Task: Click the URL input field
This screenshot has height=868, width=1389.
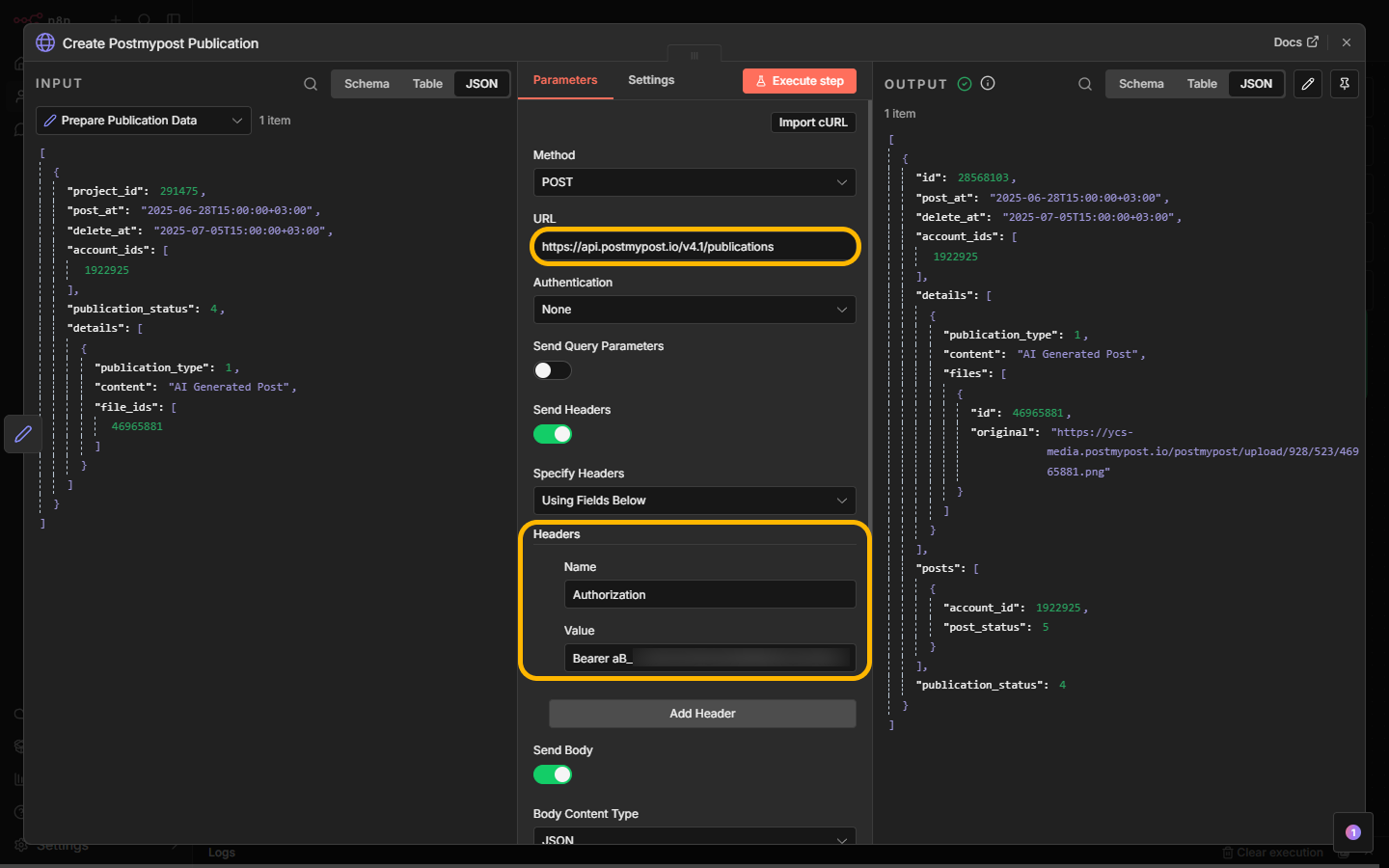Action: point(694,247)
